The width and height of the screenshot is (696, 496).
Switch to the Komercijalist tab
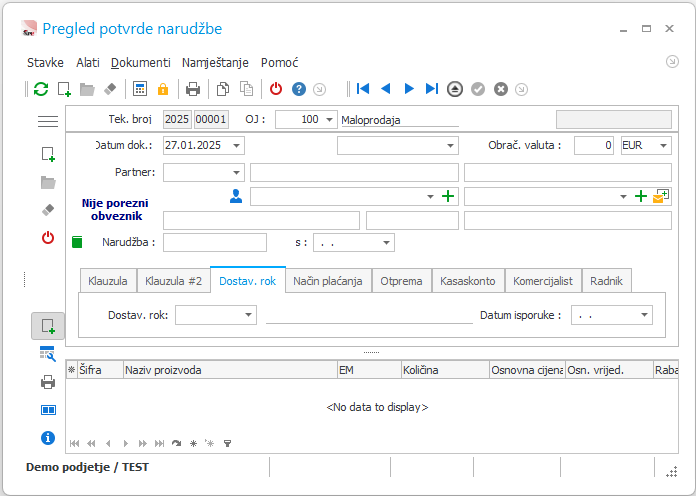point(543,281)
